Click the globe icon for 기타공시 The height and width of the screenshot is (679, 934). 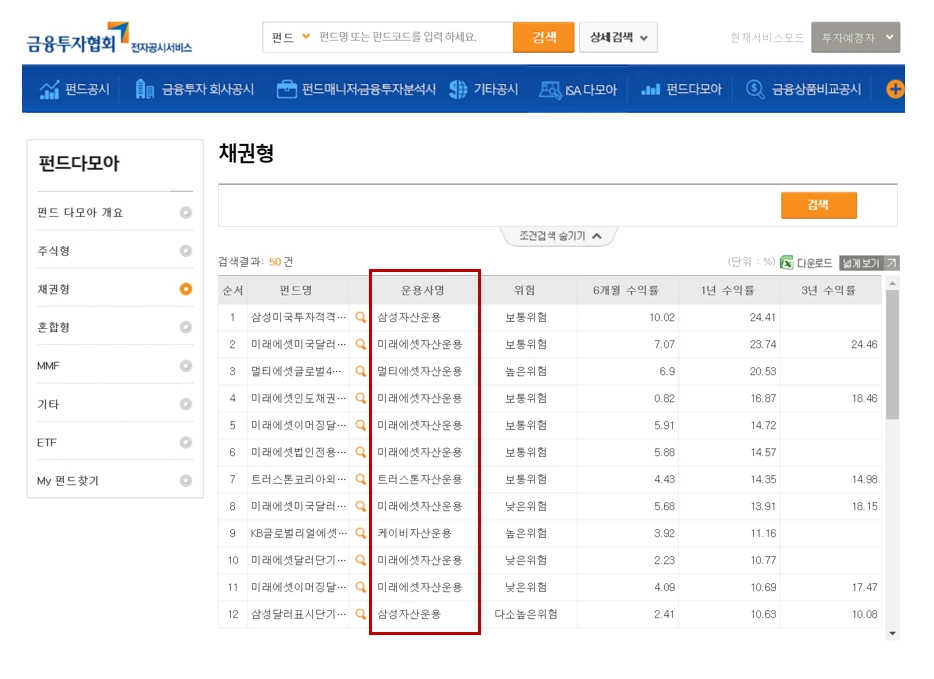pyautogui.click(x=458, y=89)
